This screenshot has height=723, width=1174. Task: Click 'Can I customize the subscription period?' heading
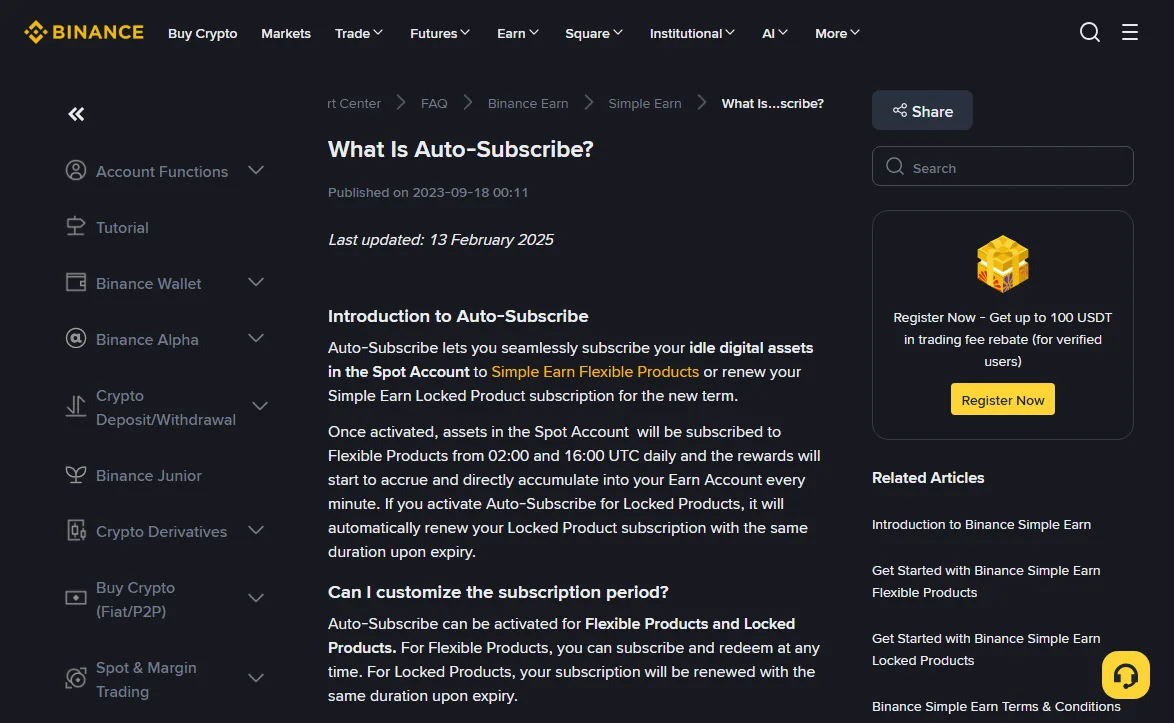click(498, 592)
